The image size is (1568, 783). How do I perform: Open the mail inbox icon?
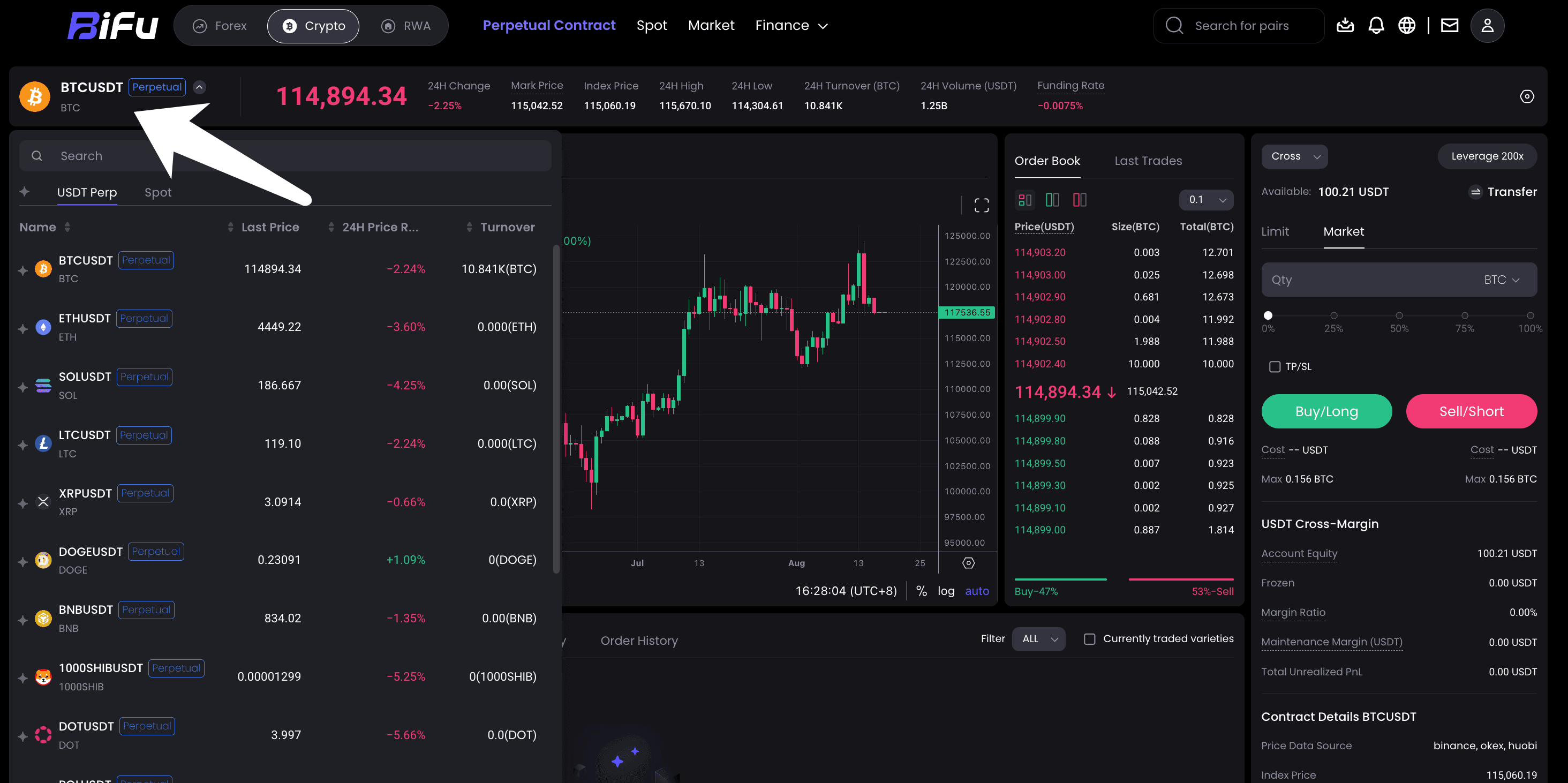[x=1449, y=26]
